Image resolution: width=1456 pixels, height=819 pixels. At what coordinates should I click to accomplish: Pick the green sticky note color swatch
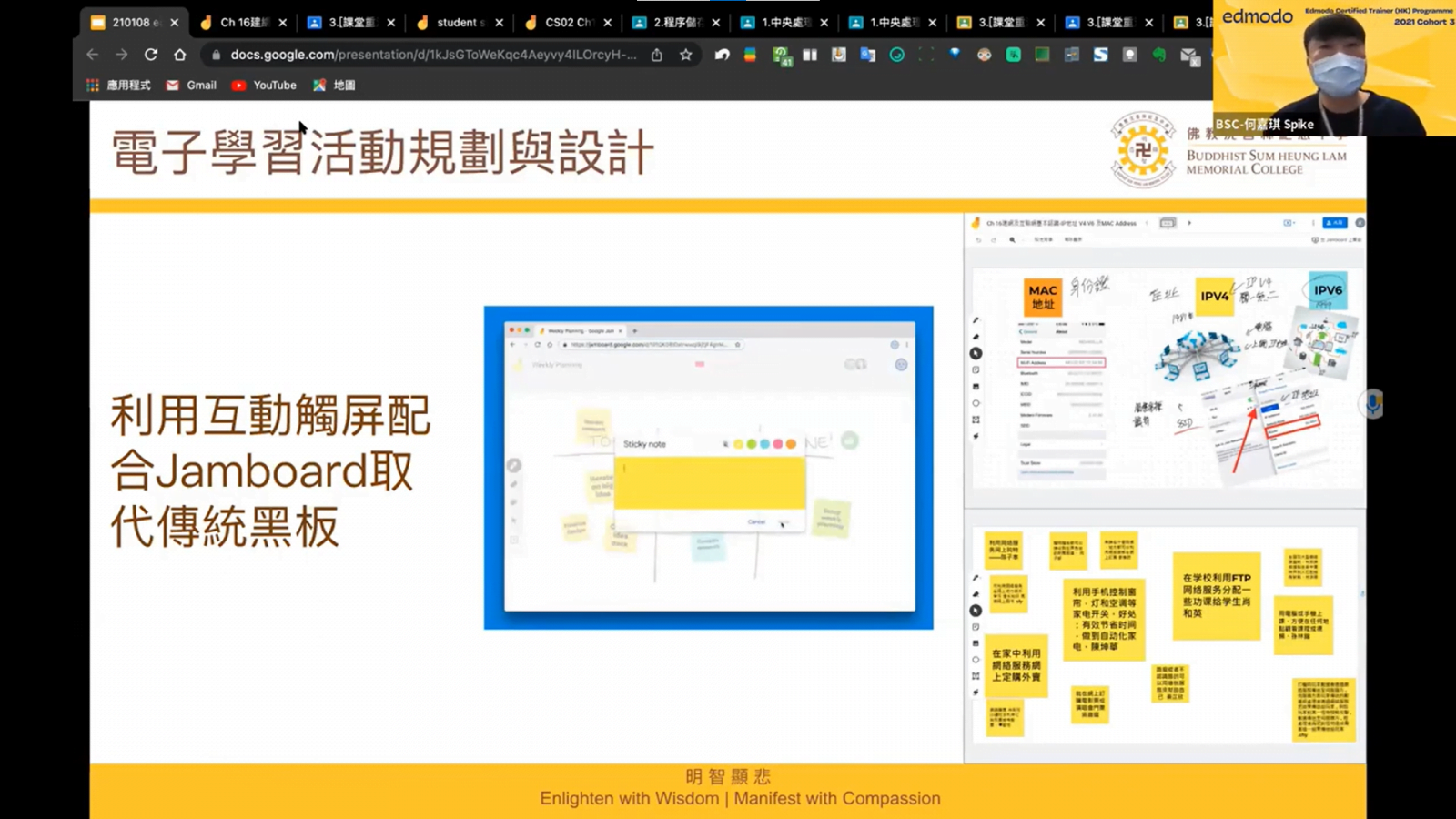click(752, 444)
